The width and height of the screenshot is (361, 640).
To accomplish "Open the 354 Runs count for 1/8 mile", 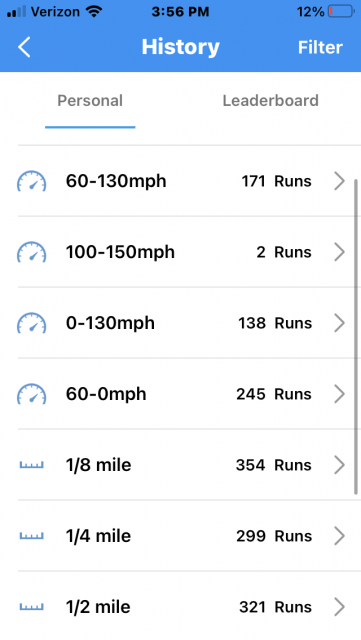I will coord(274,465).
